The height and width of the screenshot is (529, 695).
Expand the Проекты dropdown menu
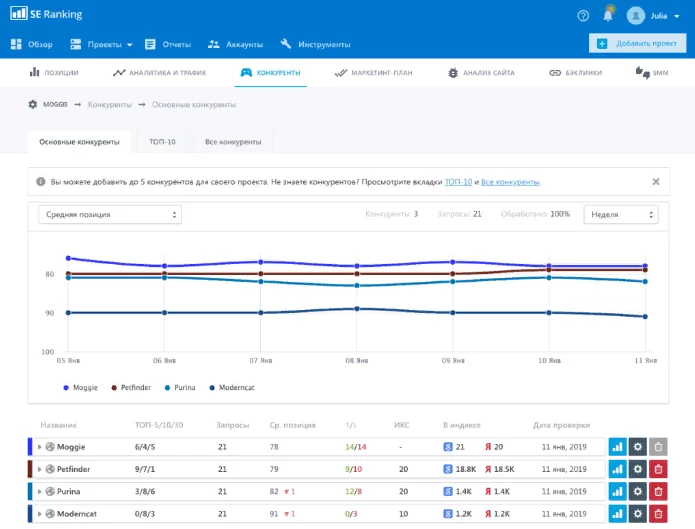coord(102,44)
